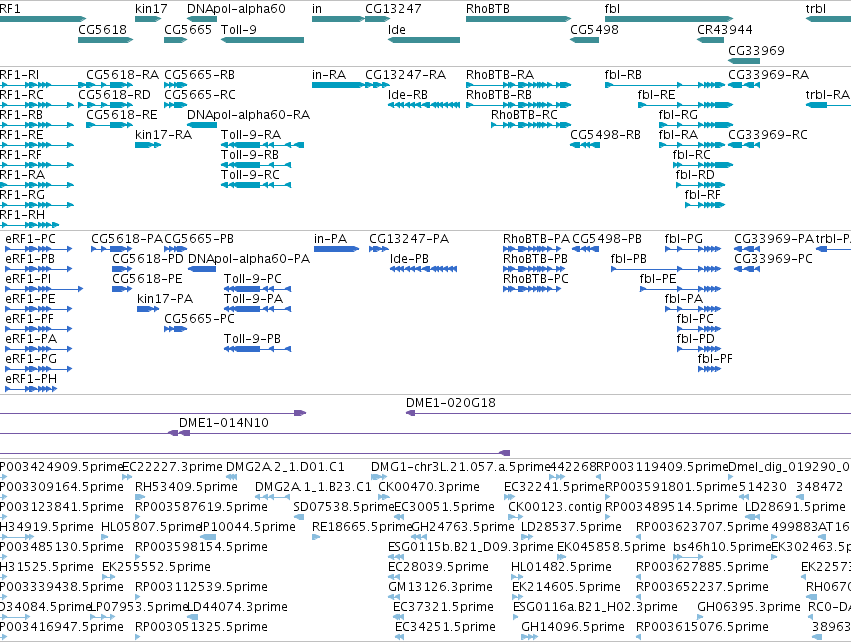Screen dimensions: 851x642
Task: Click the Ide-PB protein feature
Action: (423, 269)
